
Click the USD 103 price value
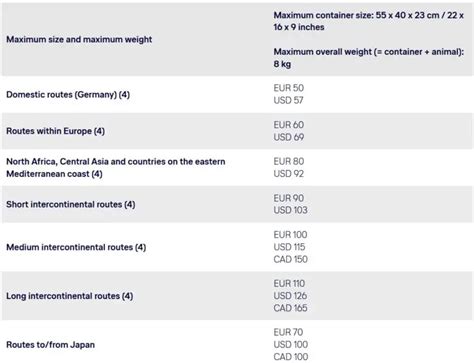[290, 210]
